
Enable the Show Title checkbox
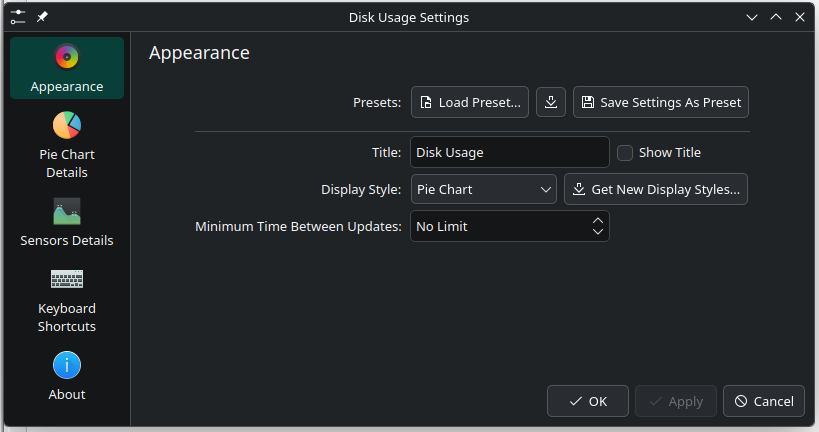(x=625, y=153)
